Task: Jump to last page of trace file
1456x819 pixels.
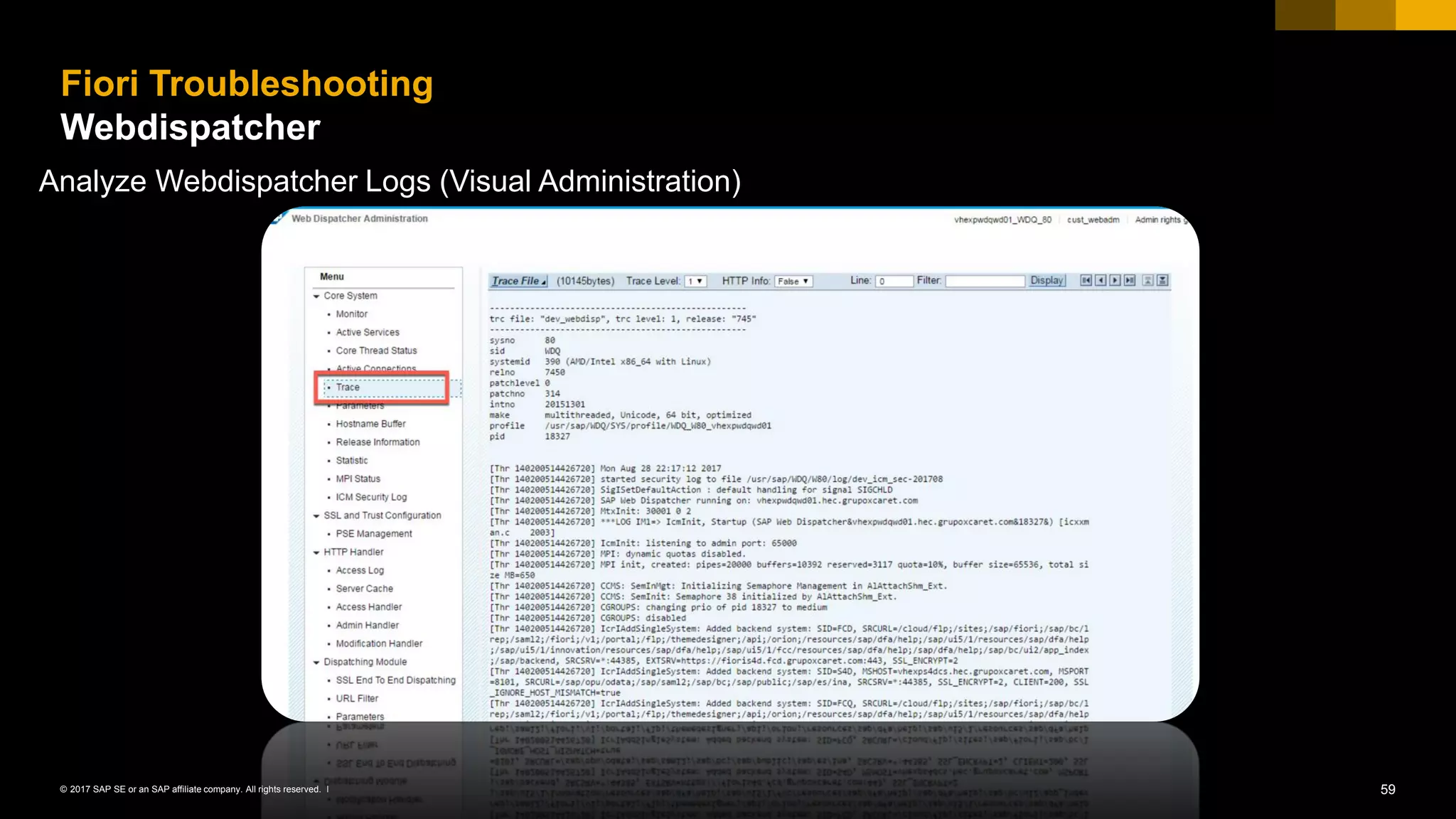Action: tap(1129, 281)
